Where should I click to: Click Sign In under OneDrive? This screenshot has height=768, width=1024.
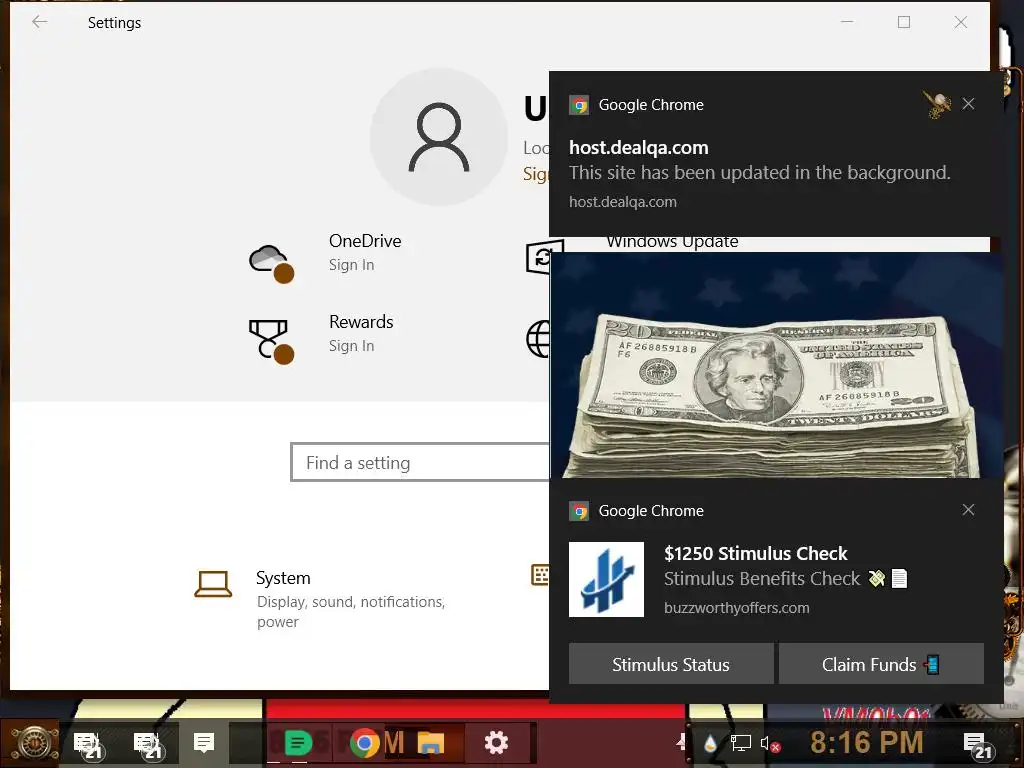point(351,264)
